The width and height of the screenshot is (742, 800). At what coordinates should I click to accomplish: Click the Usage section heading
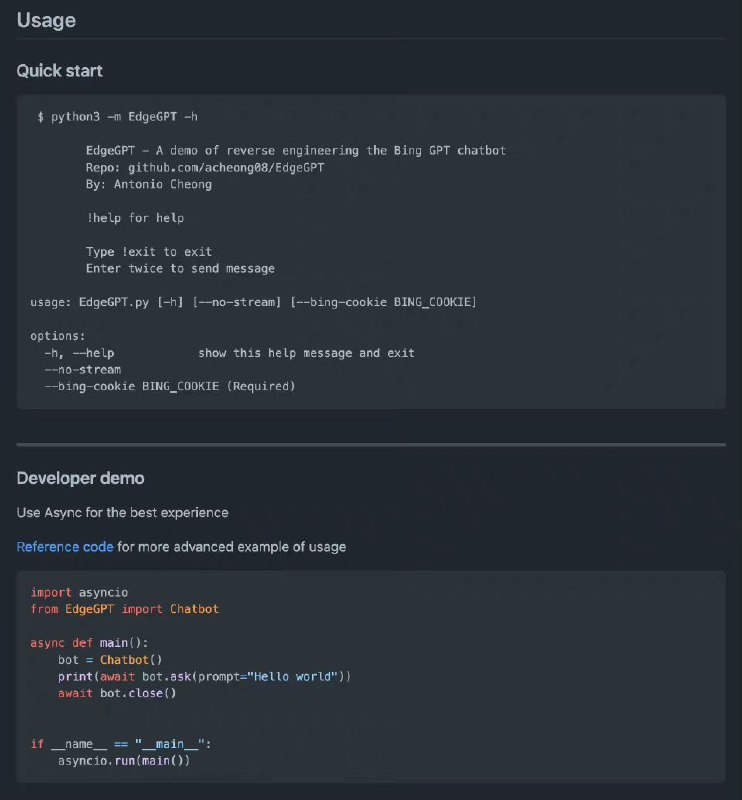point(46,20)
